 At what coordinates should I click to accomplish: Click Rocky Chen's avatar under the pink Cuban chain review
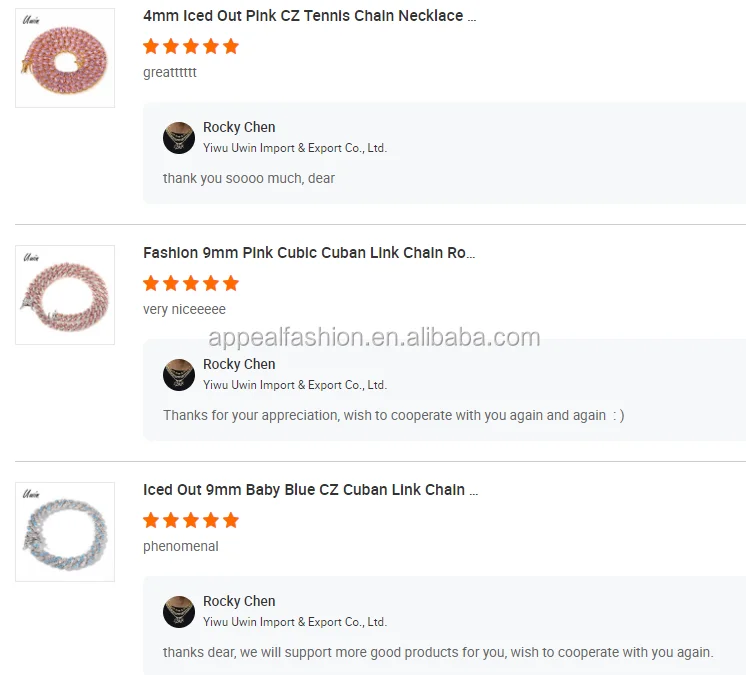[179, 375]
